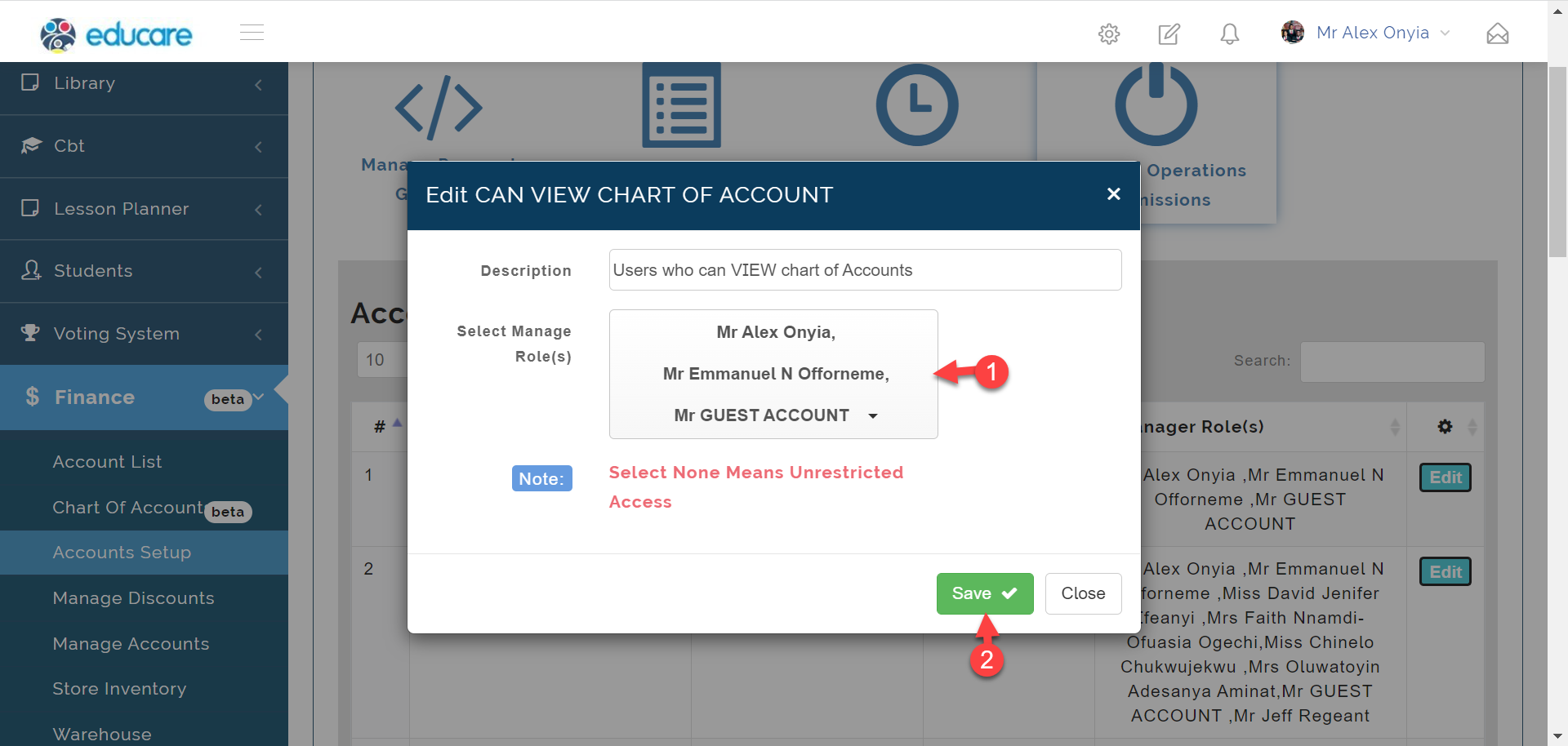The height and width of the screenshot is (746, 1568).
Task: Click Mr Alex Onyia profile avatar
Action: click(x=1293, y=33)
